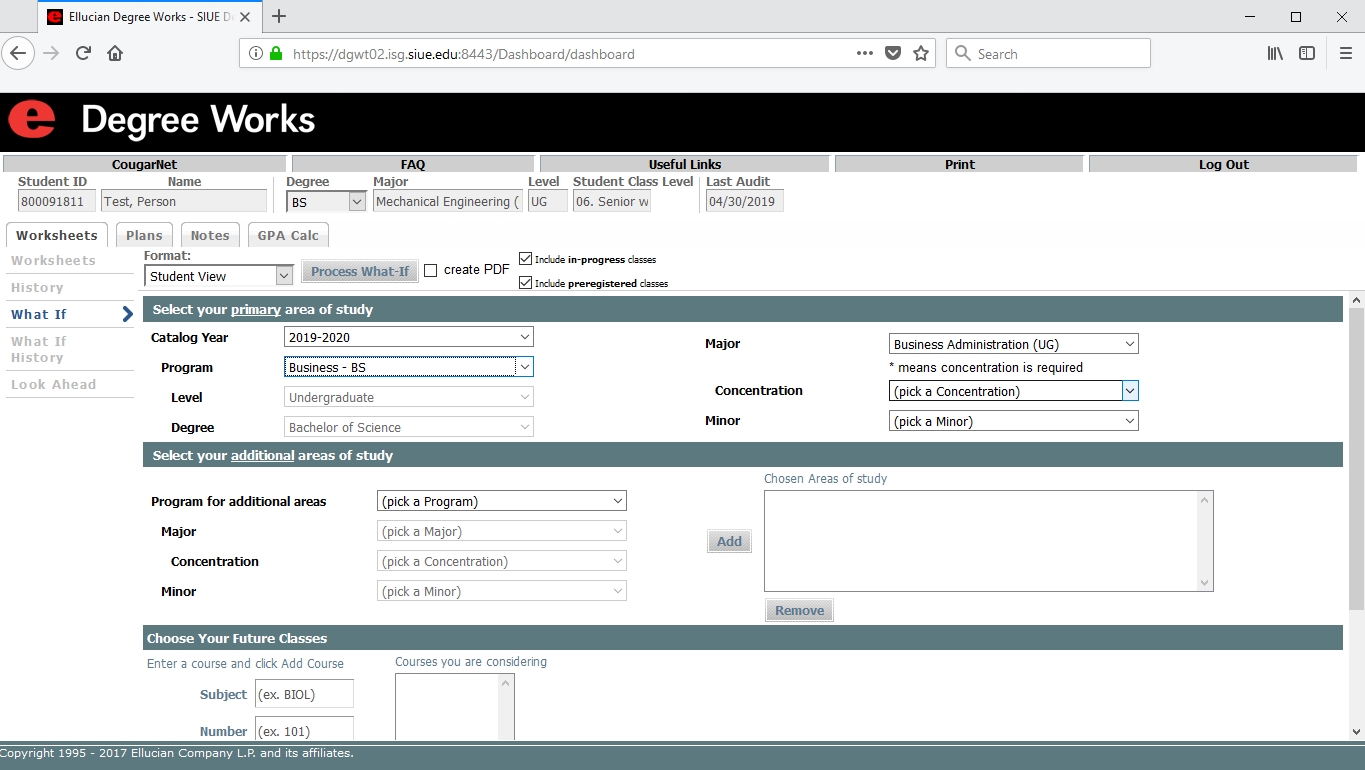Image resolution: width=1365 pixels, height=770 pixels.
Task: Click the Subject input field
Action: point(304,694)
